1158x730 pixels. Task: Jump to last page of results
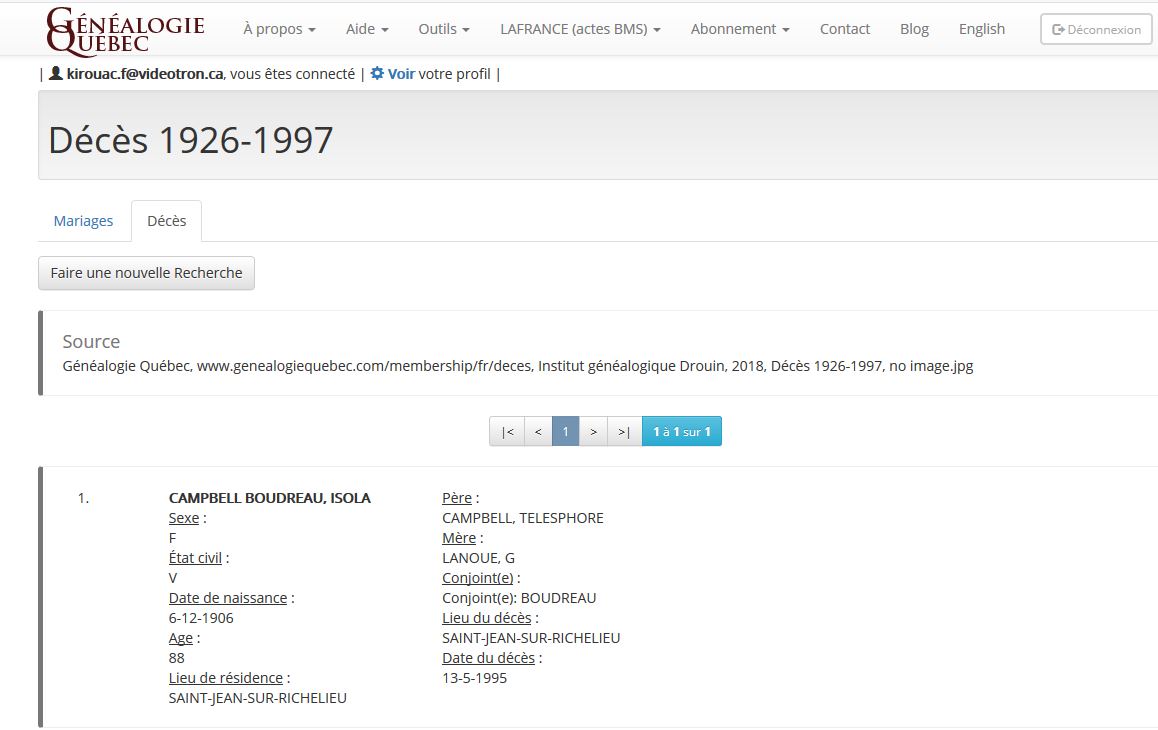click(625, 431)
